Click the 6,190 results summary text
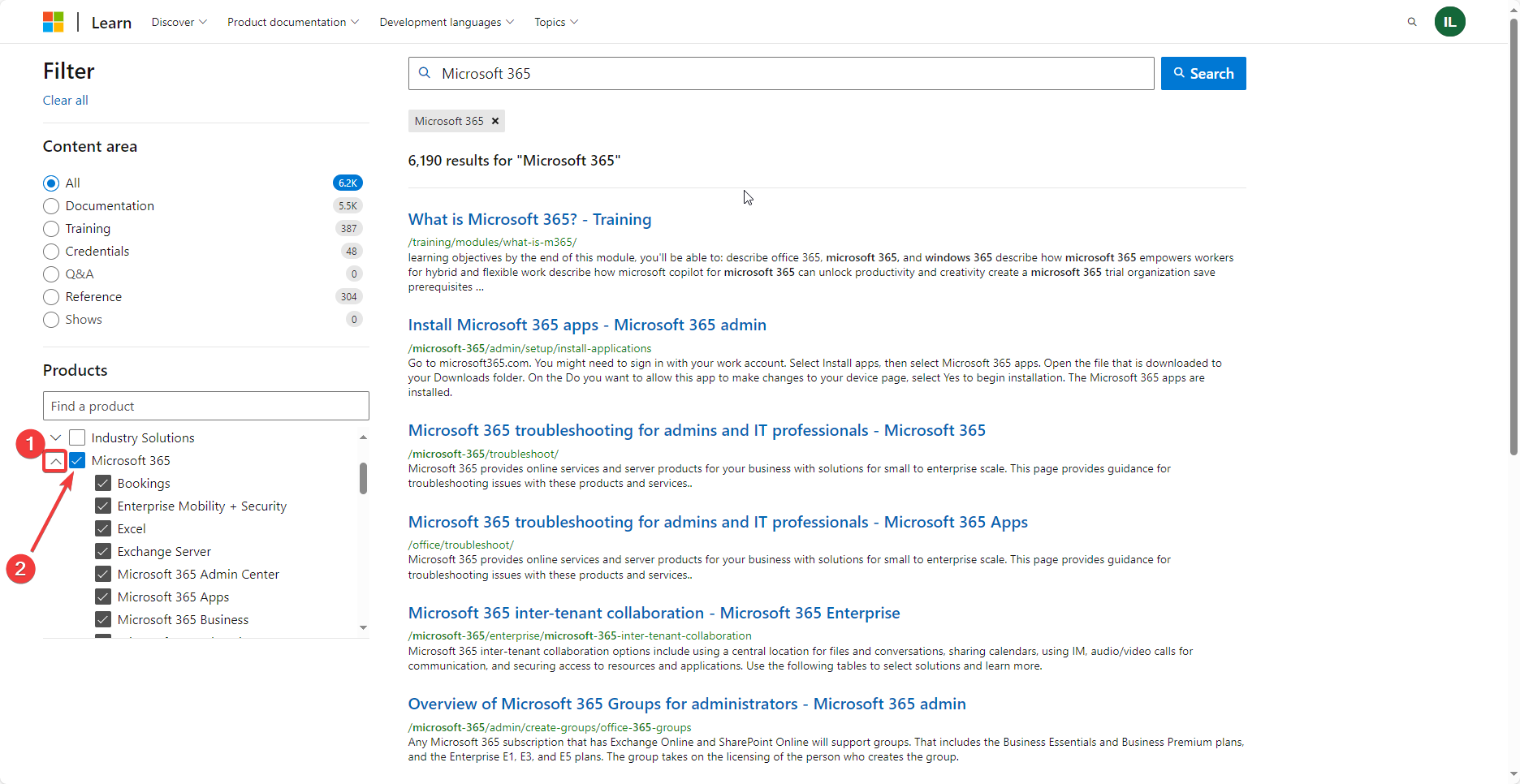Viewport: 1520px width, 784px height. pyautogui.click(x=514, y=161)
